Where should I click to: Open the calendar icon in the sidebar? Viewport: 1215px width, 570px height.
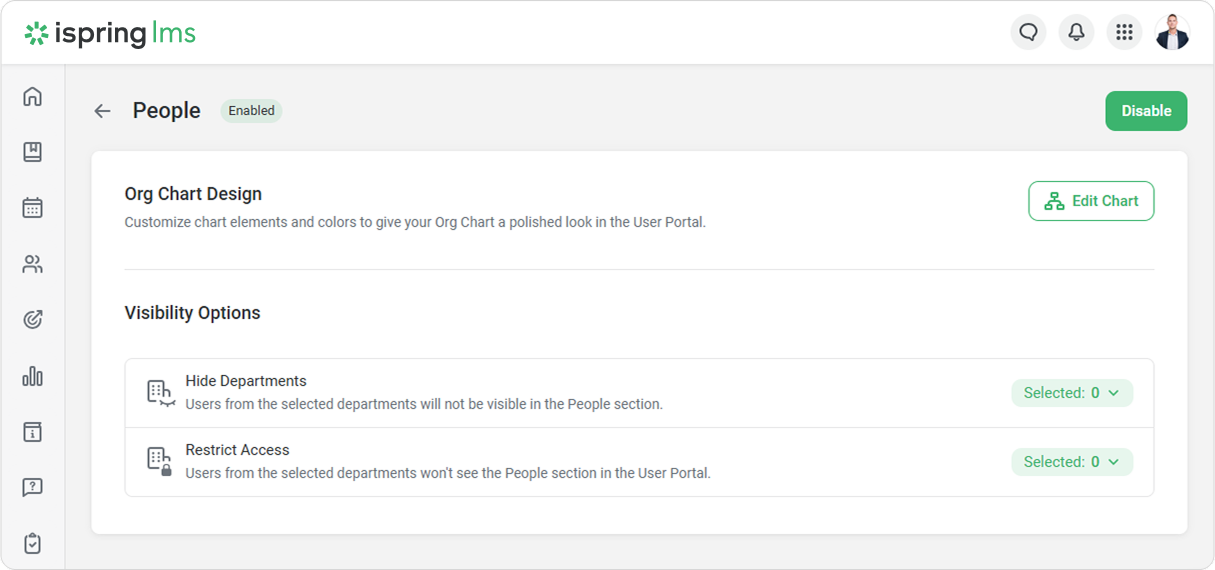pos(33,208)
